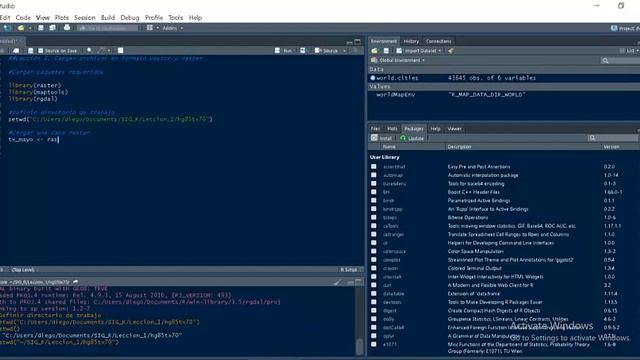Switch to the Connections tab
The height and width of the screenshot is (360, 640).
pos(438,41)
